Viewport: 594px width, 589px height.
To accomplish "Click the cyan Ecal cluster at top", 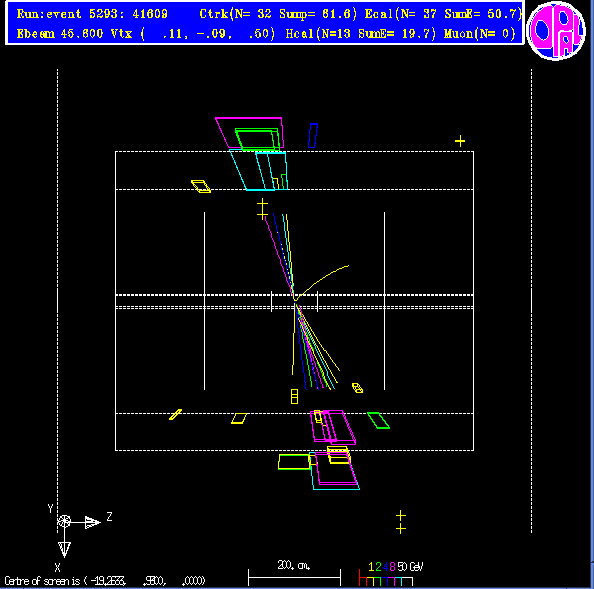I will click(259, 170).
